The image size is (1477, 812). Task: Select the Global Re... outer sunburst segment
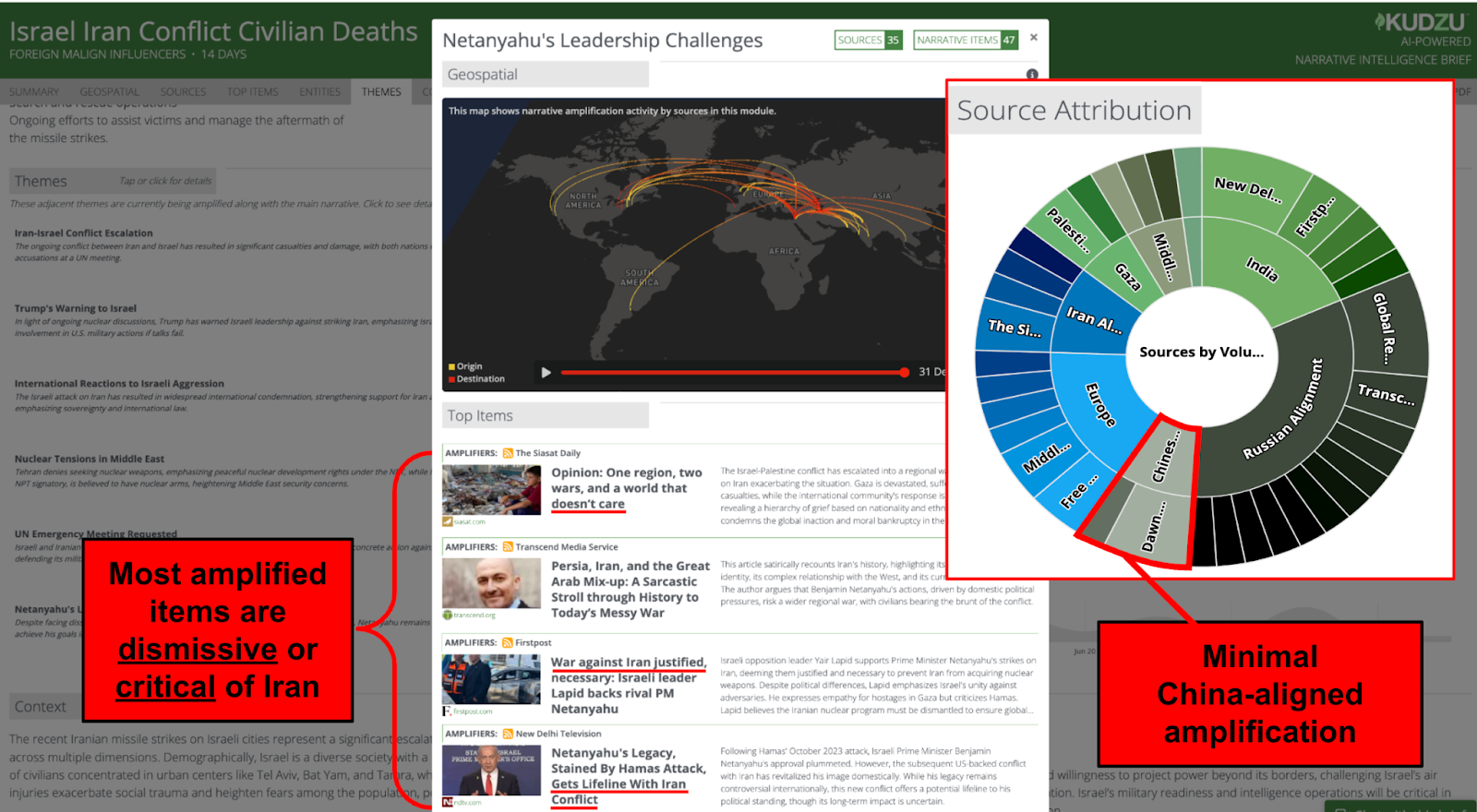pos(1386,328)
